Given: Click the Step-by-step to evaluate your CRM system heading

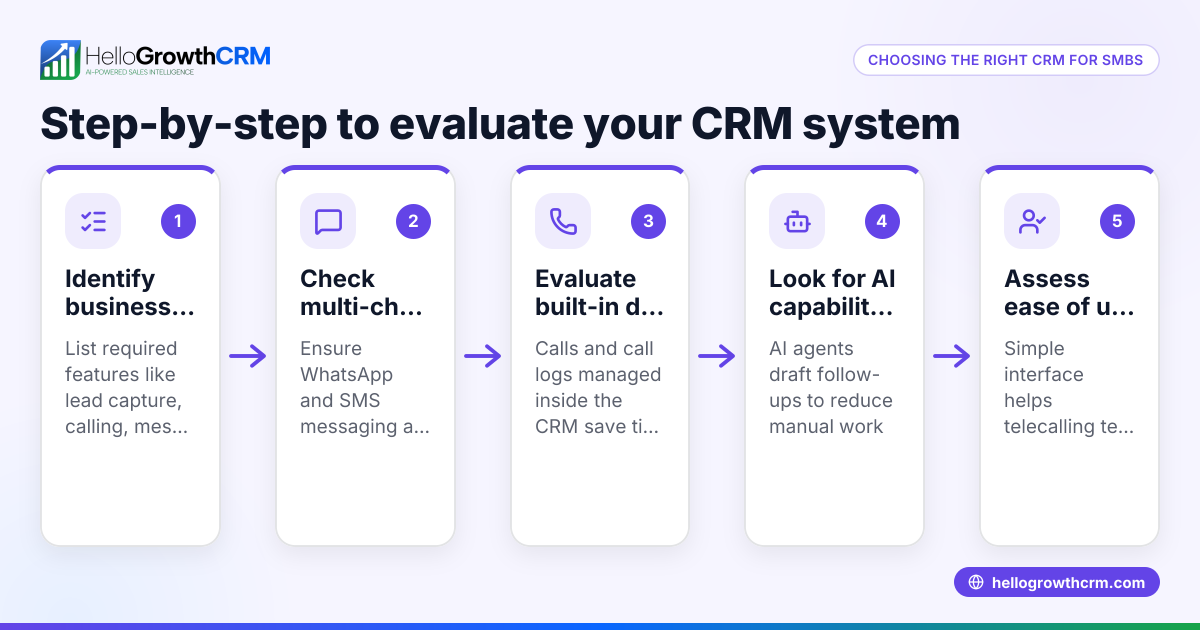Looking at the screenshot, I should pos(500,124).
